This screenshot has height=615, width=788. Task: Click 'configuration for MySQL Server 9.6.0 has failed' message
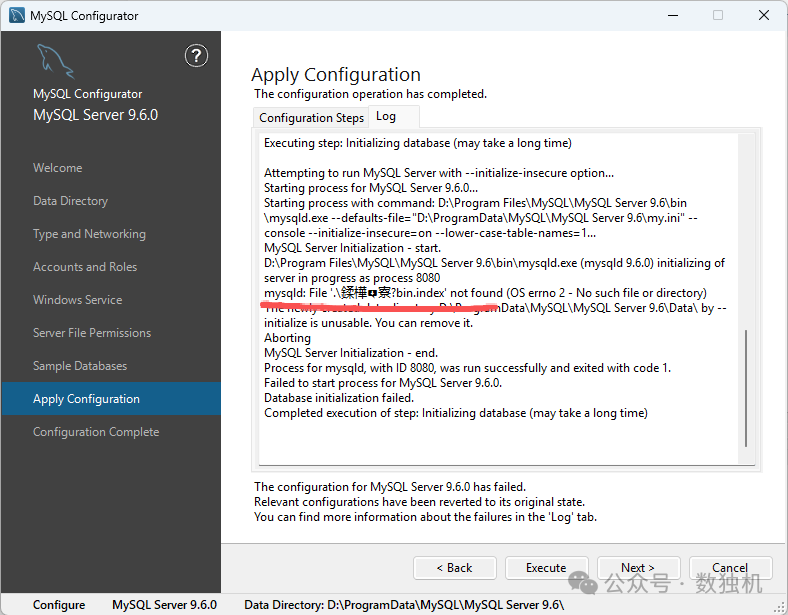point(390,487)
